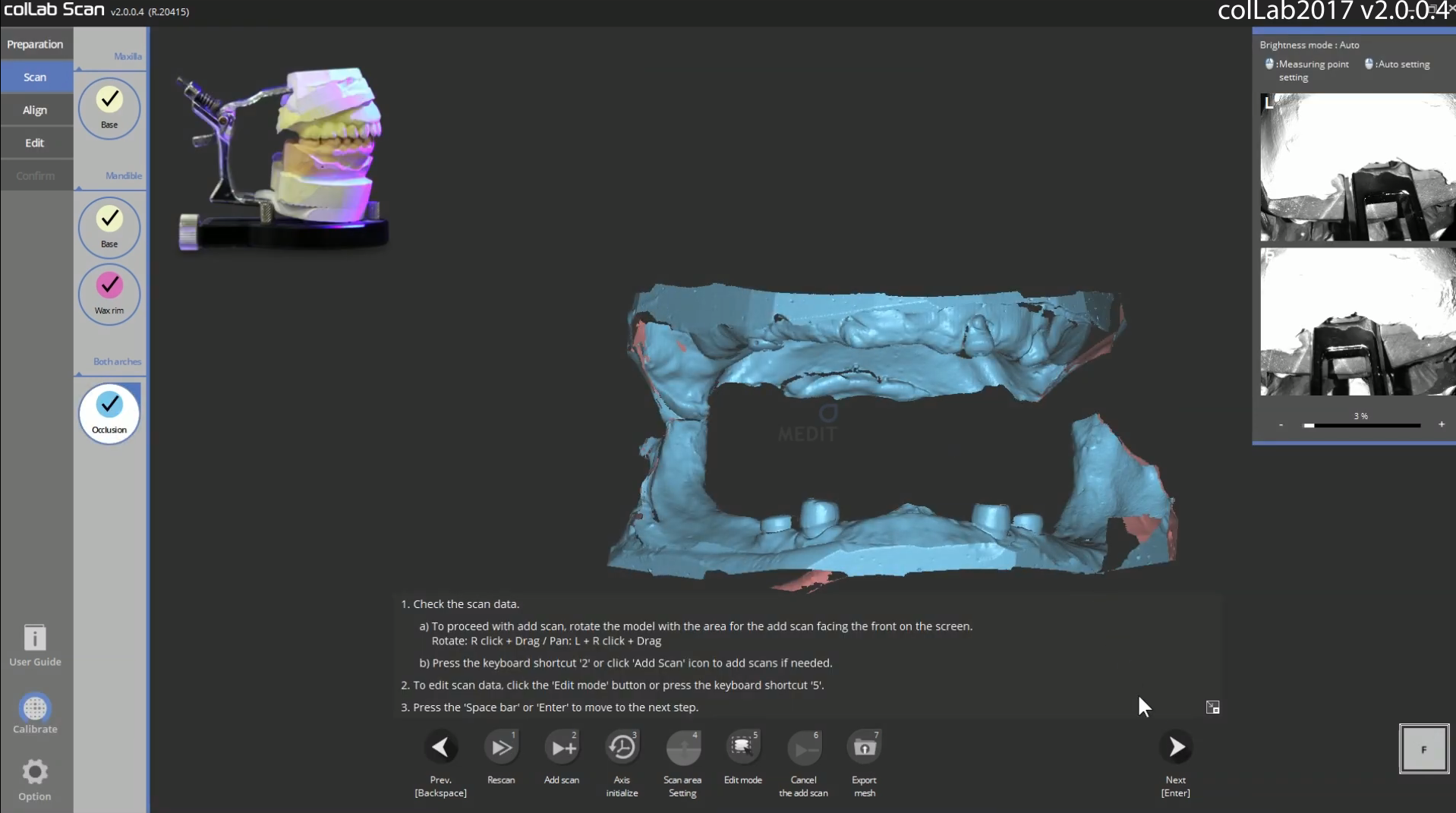
Task: Click the brightness minus button
Action: click(1281, 425)
